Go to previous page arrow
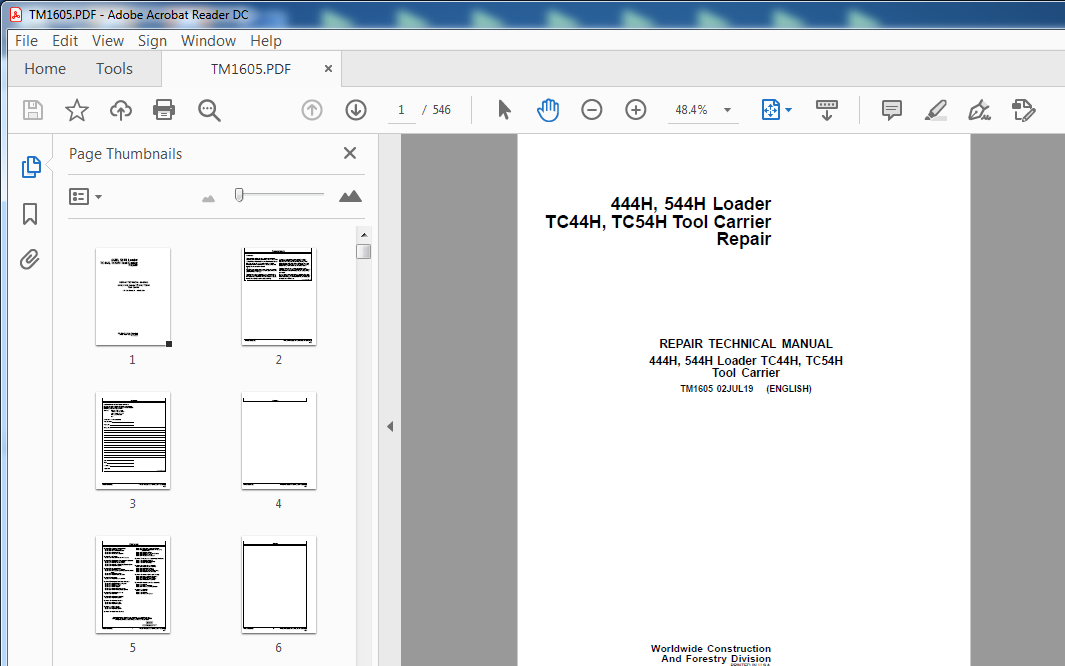 click(312, 110)
